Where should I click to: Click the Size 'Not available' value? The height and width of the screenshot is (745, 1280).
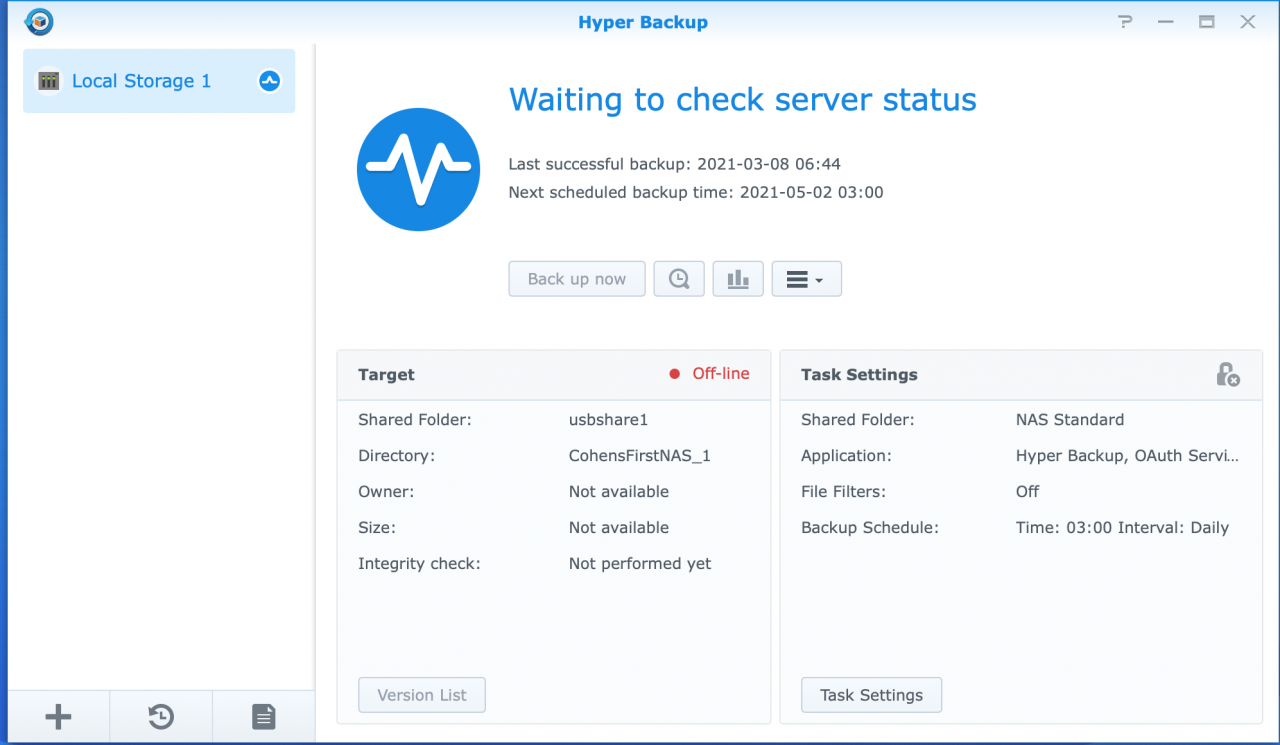(x=619, y=528)
